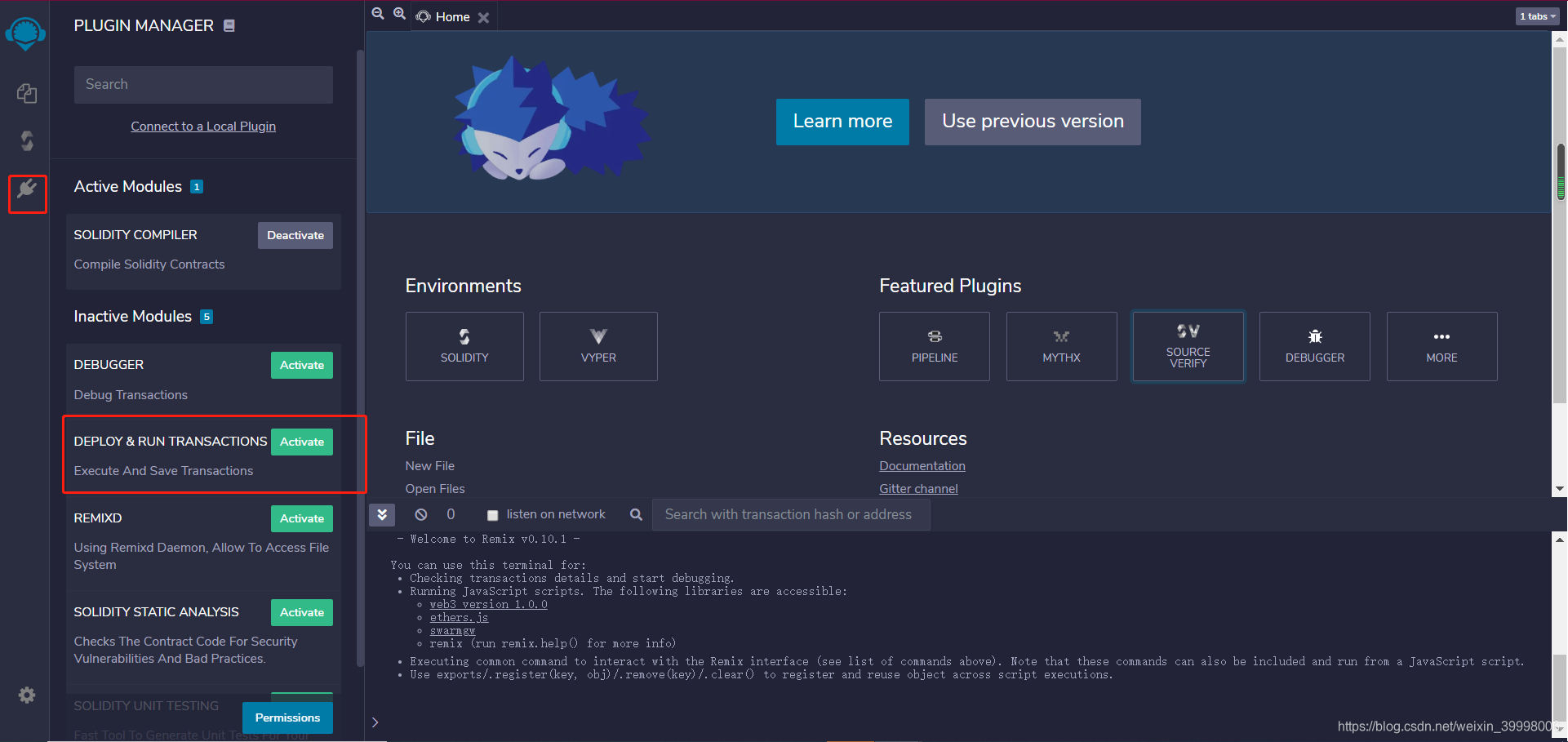The height and width of the screenshot is (742, 1568).
Task: Click the terminal command prompt chevron
Action: (x=375, y=722)
